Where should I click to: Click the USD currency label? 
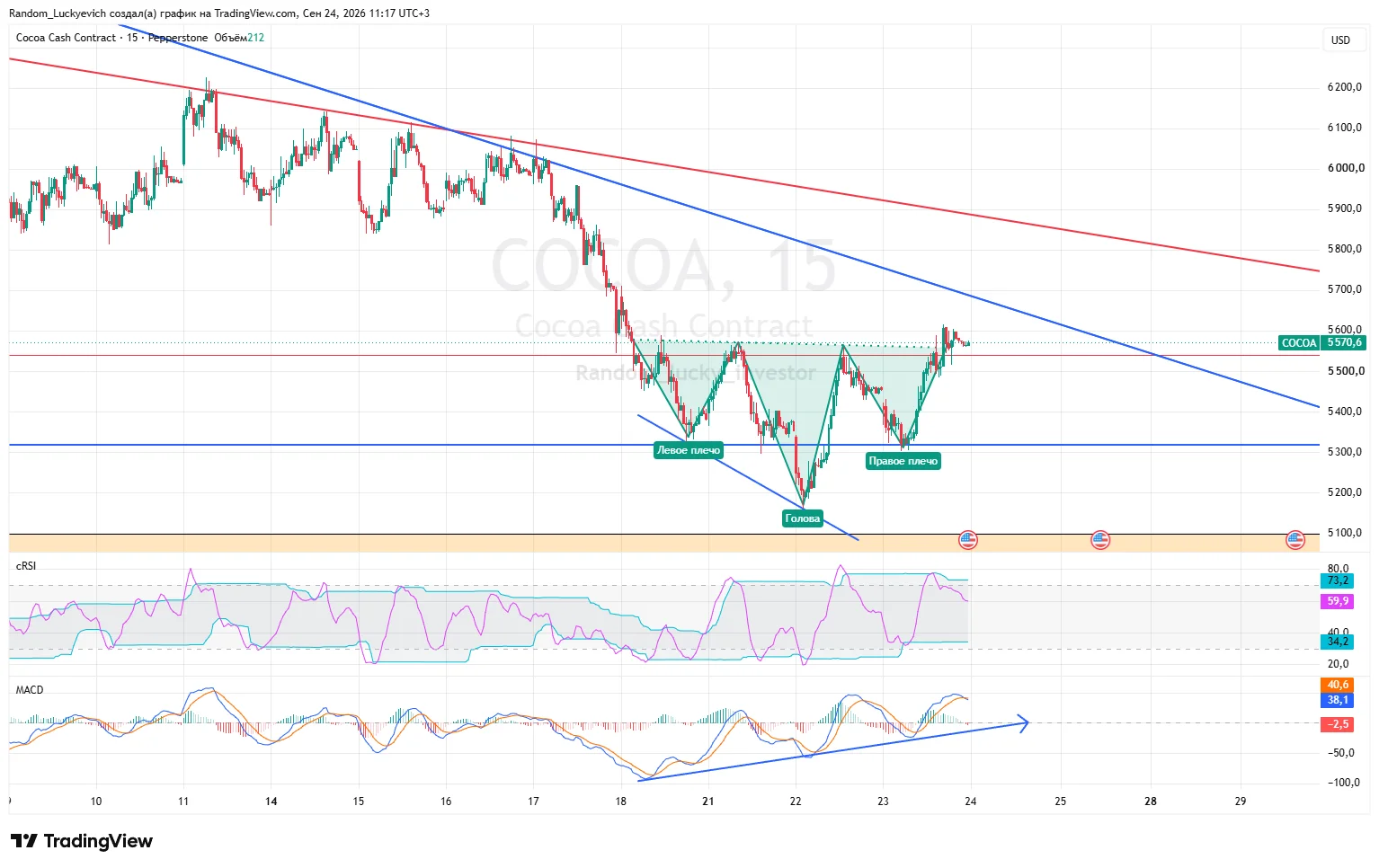coord(1340,40)
